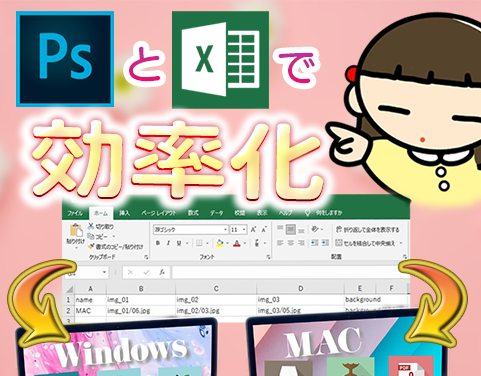Image resolution: width=481 pixels, height=376 pixels.
Task: Select cell A1 containing name
Action: 90,300
